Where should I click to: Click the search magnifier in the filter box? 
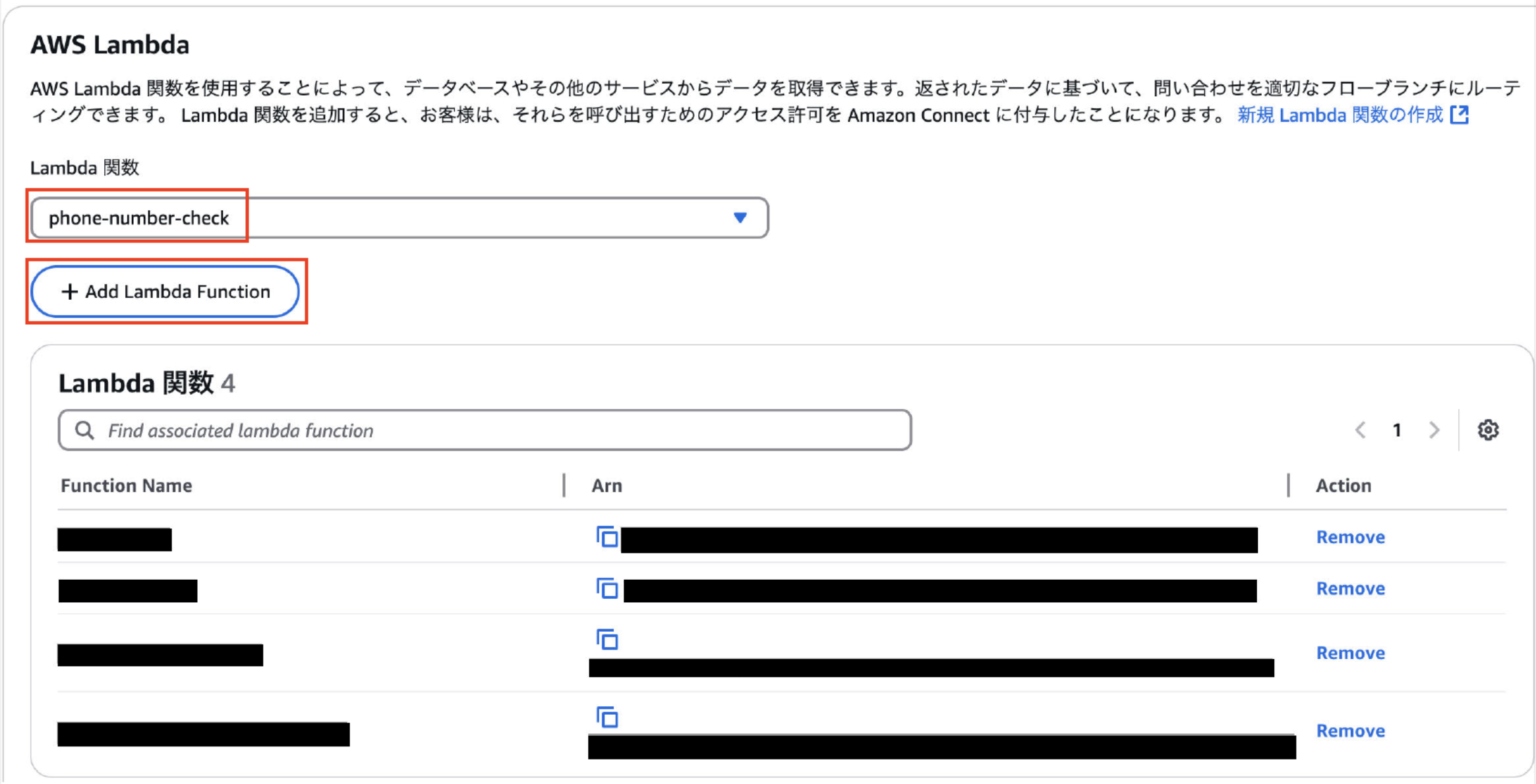(84, 430)
